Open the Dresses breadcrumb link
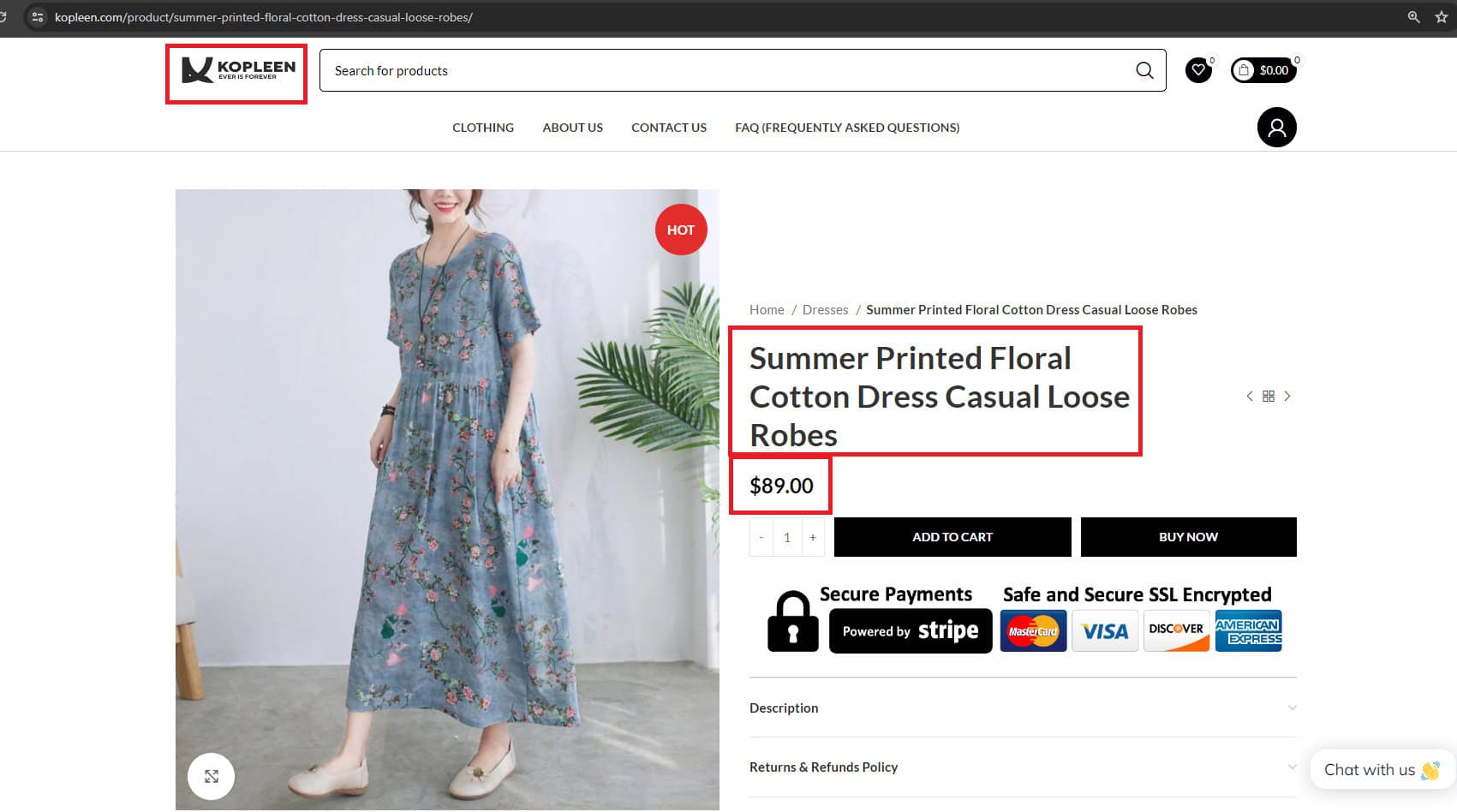This screenshot has height=812, width=1457. click(825, 309)
